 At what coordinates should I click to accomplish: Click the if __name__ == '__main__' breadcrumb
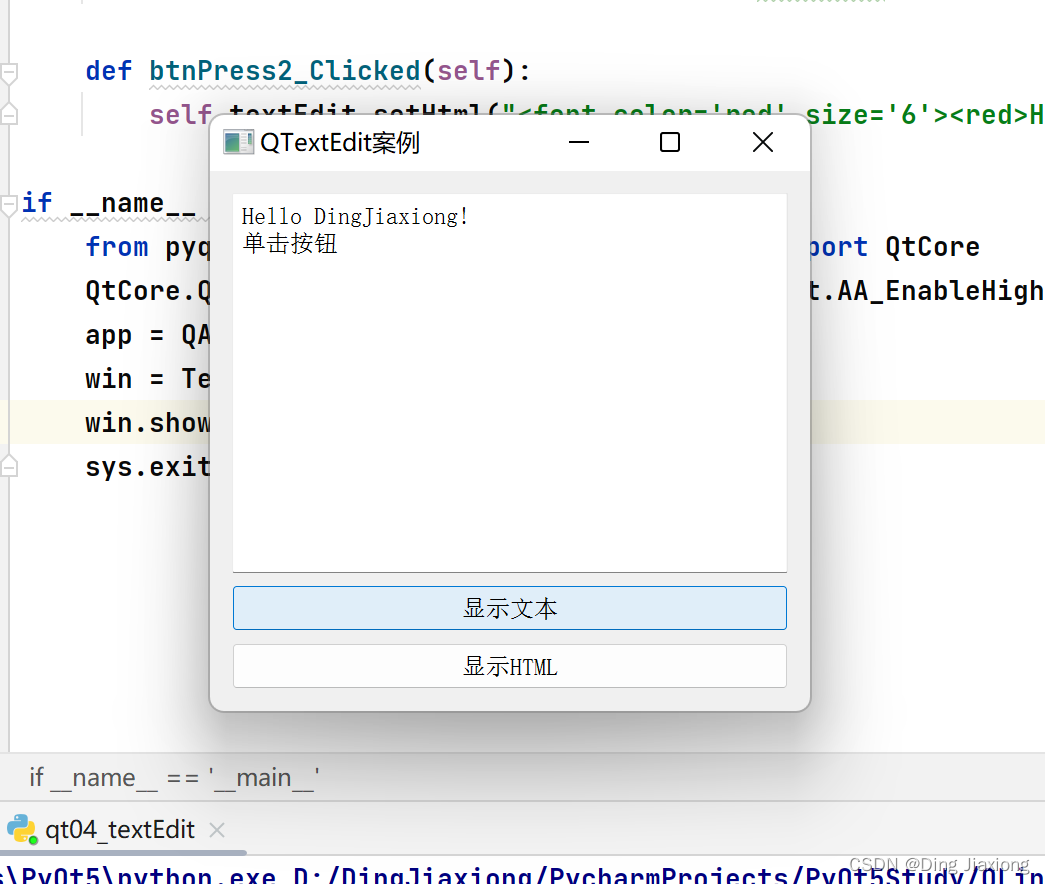click(x=175, y=777)
